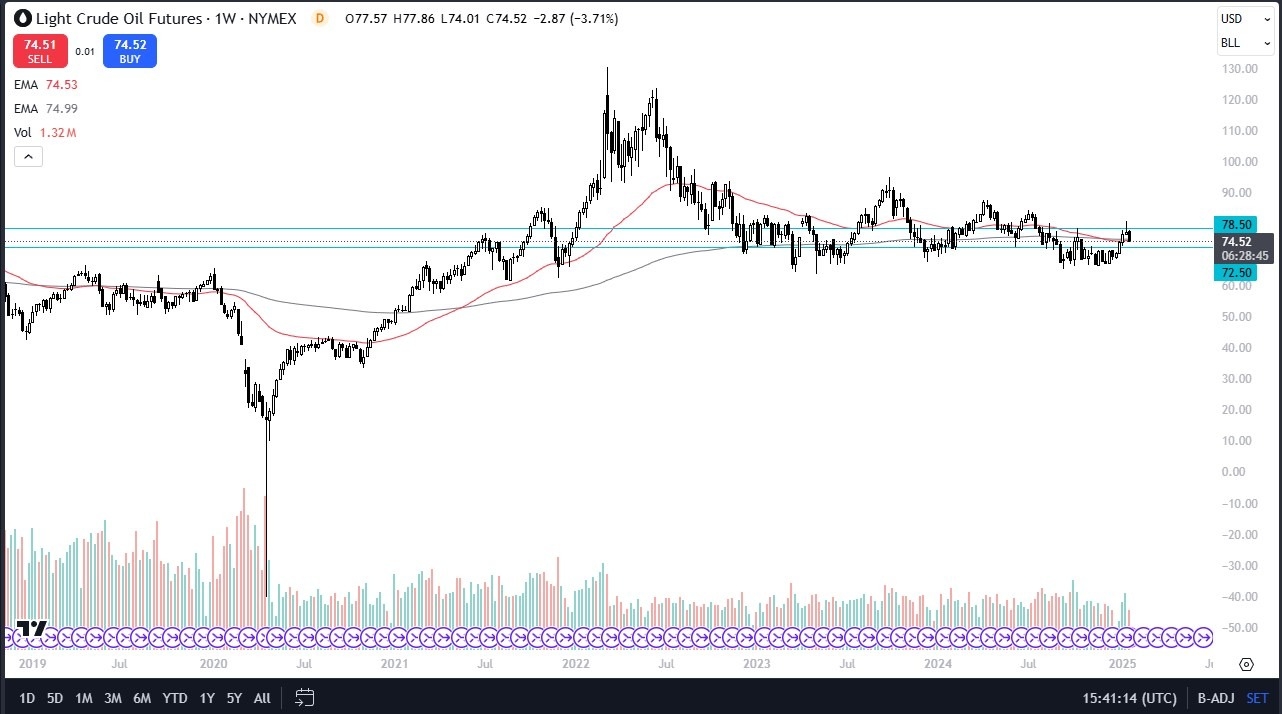Toggle back-adjusted data with B-ADJ

pos(1215,698)
